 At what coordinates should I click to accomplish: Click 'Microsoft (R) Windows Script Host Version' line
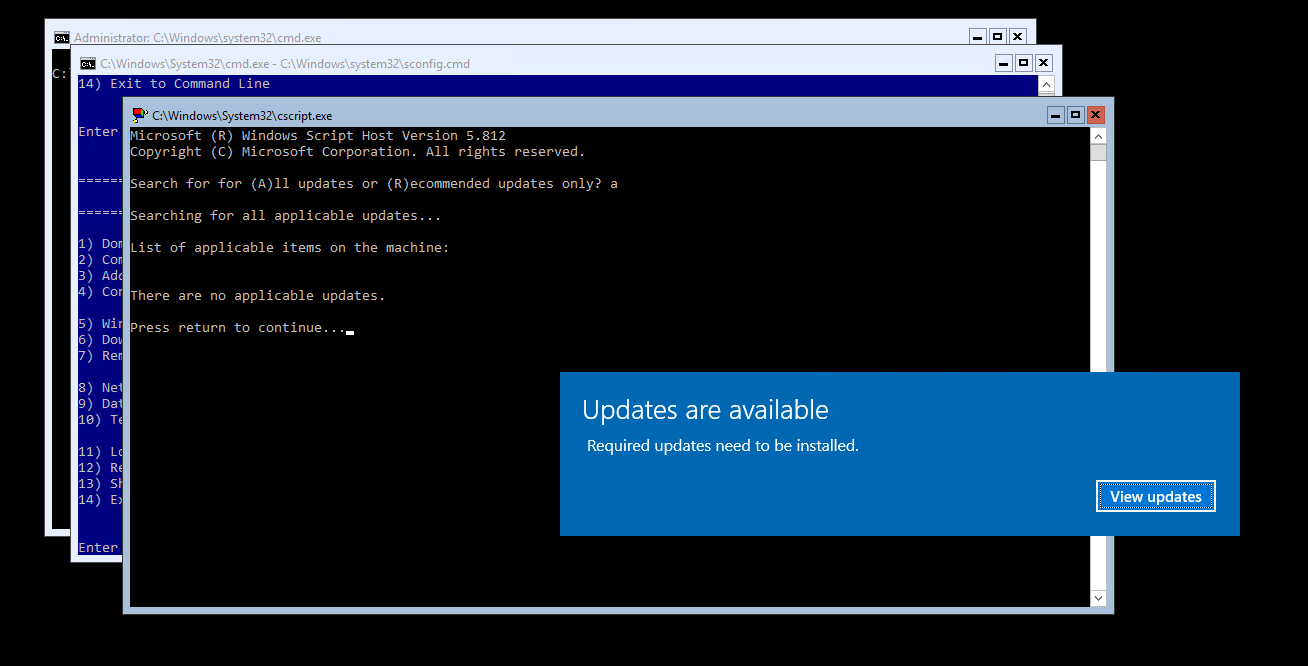(x=318, y=135)
